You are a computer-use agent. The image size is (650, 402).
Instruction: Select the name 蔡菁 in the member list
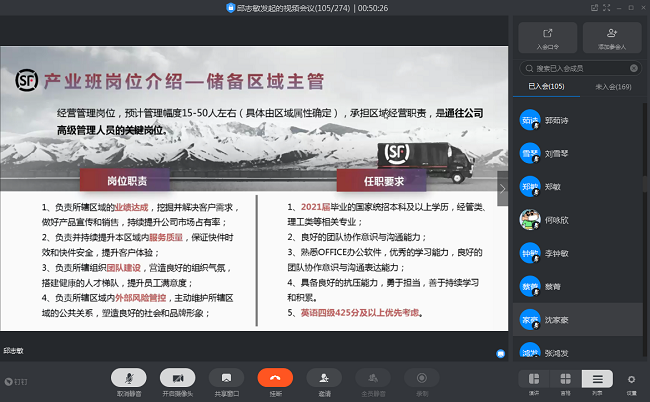tap(553, 286)
